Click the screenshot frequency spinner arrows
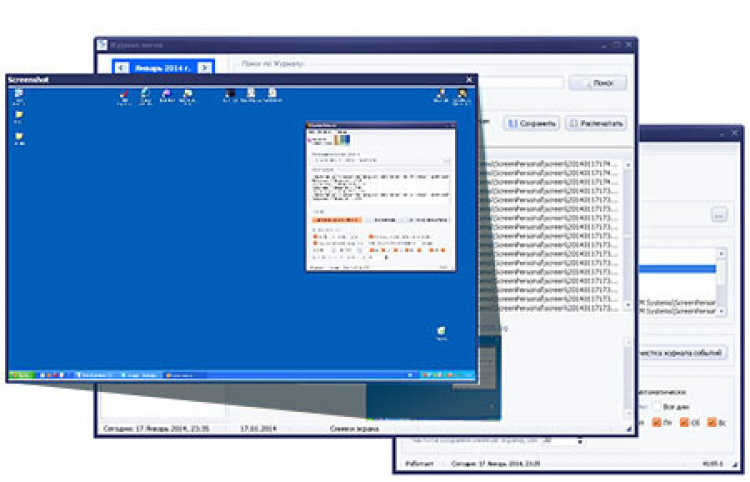750x482 pixels. coord(580,441)
